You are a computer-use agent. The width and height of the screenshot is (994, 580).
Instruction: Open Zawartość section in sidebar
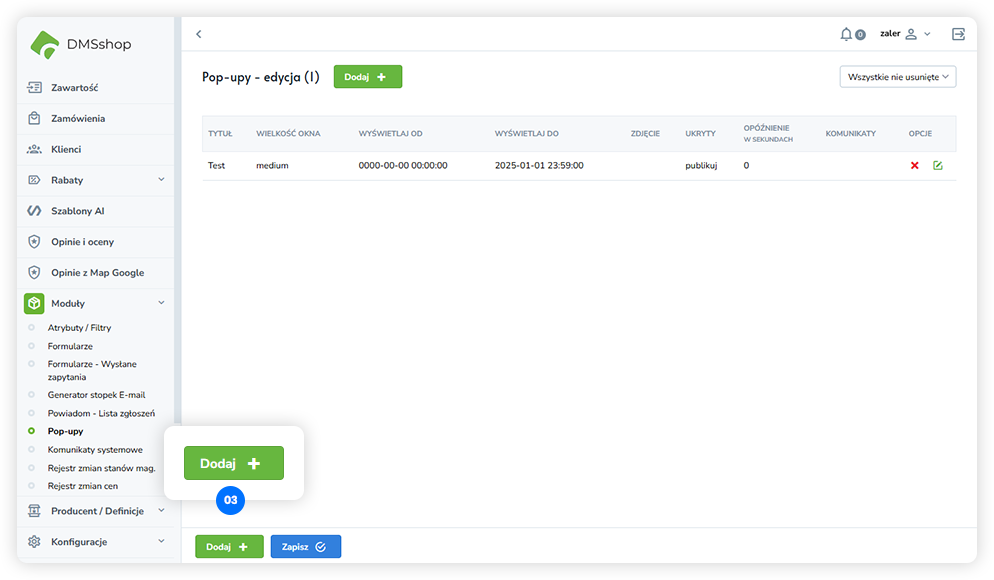(74, 87)
